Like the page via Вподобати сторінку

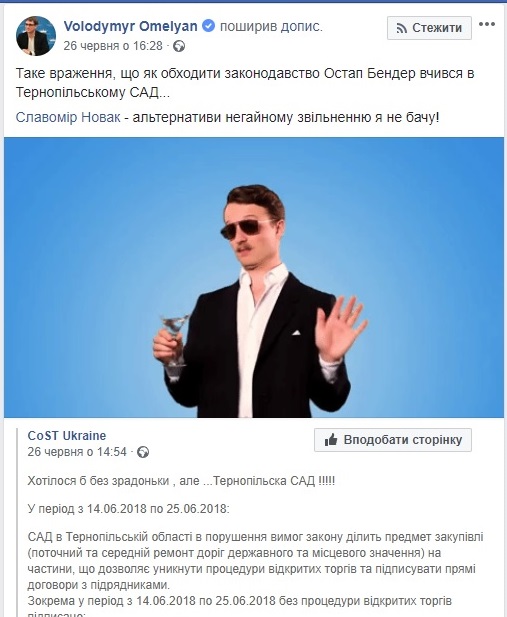tap(393, 440)
